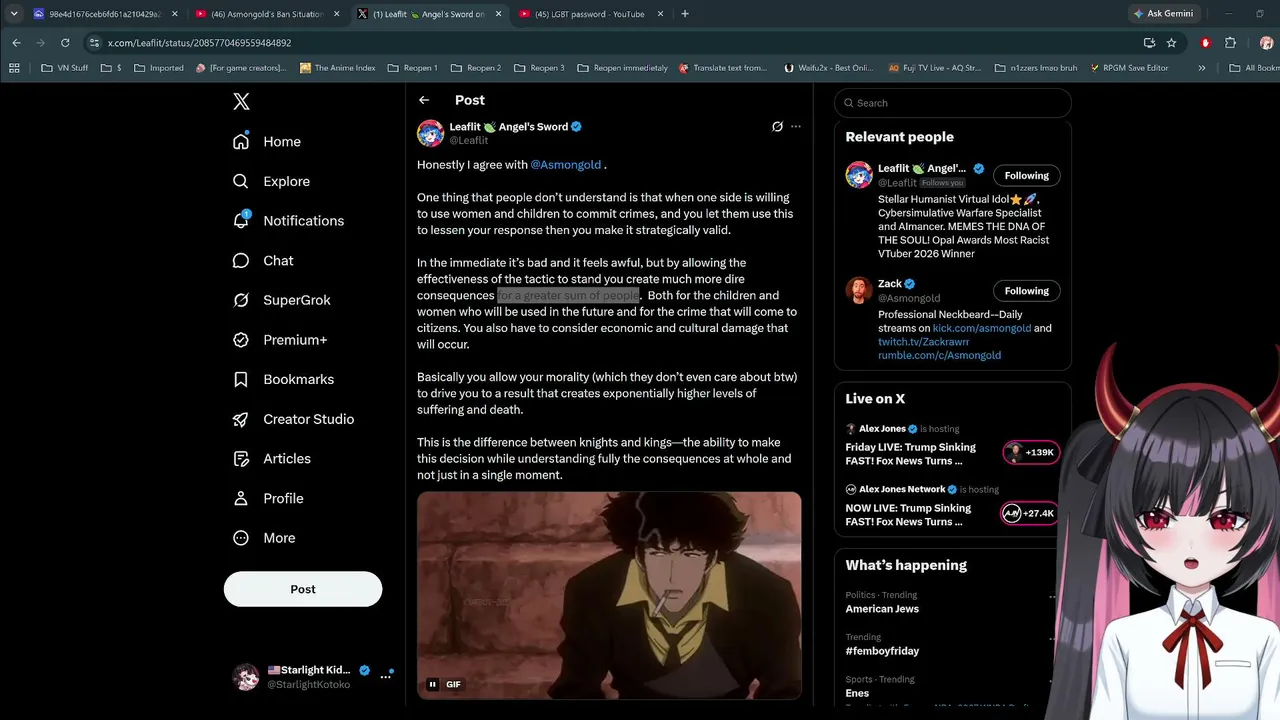The height and width of the screenshot is (720, 1280).
Task: Open a new browser tab
Action: (685, 14)
